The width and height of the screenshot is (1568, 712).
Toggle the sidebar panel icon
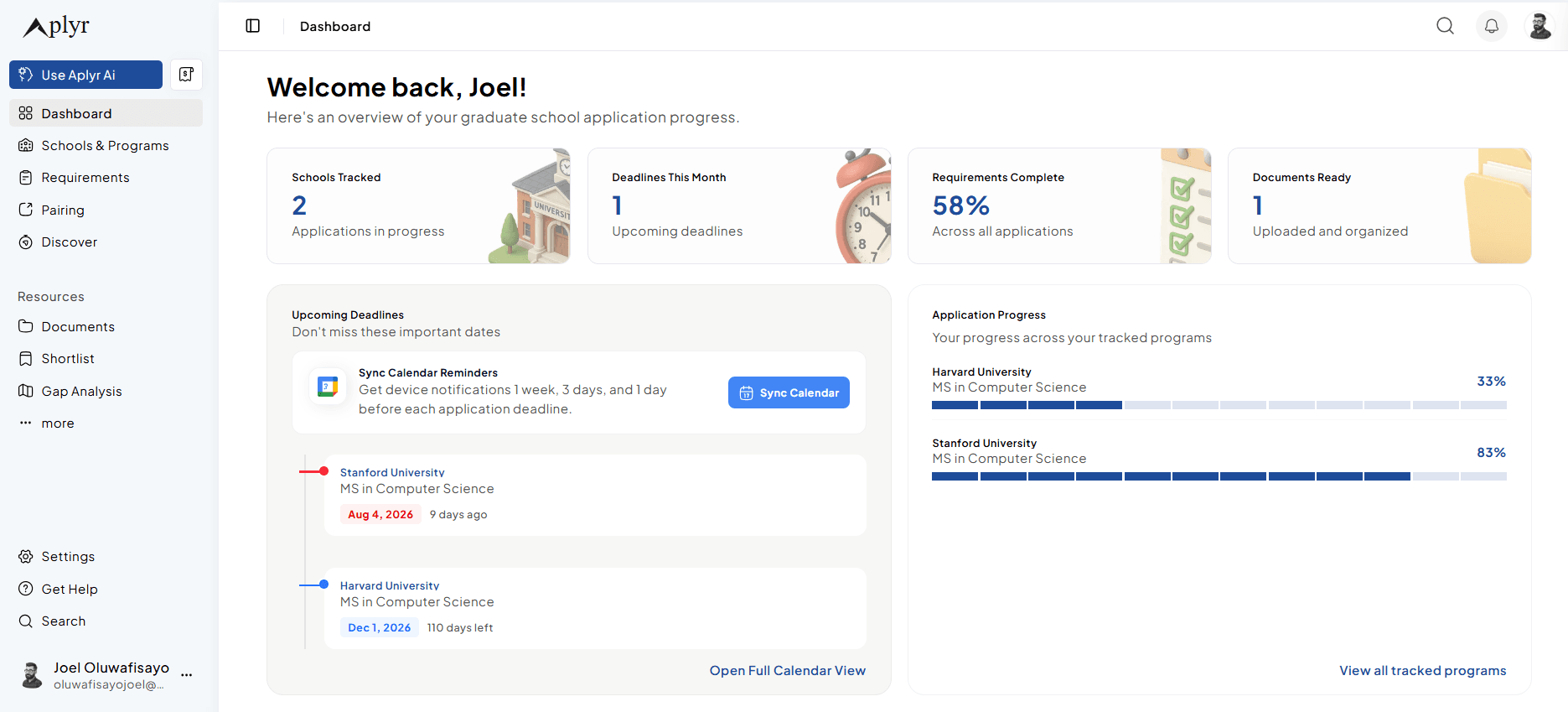[253, 26]
